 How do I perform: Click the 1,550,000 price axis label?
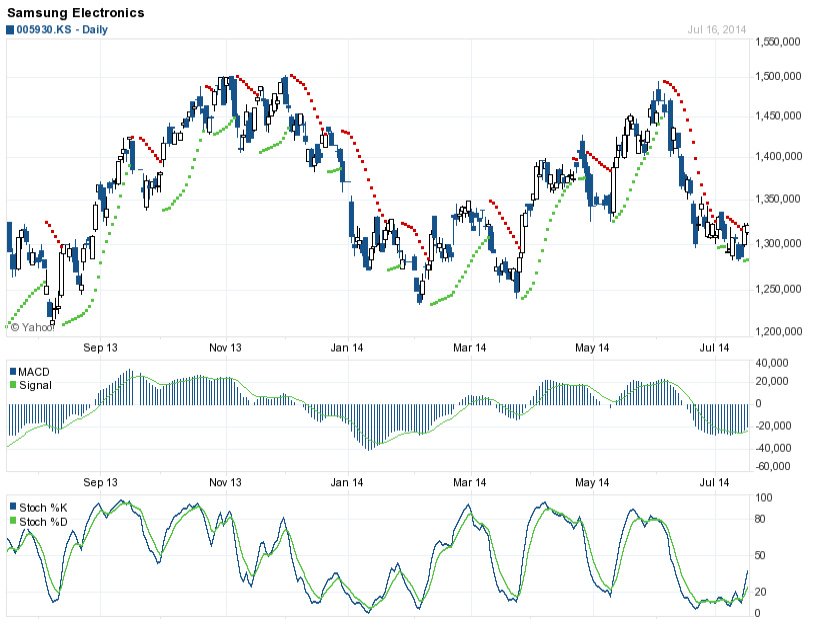[x=778, y=42]
